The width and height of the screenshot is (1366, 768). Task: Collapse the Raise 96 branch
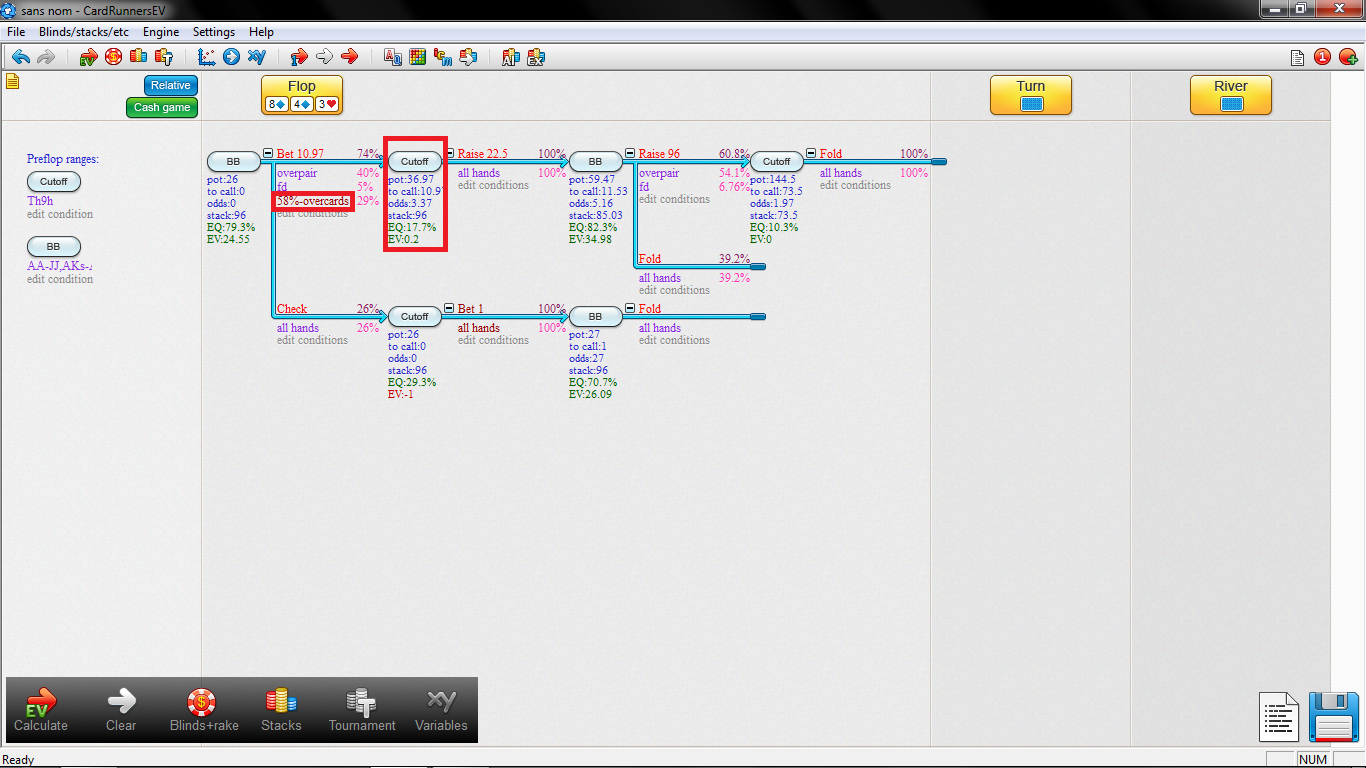coord(630,154)
